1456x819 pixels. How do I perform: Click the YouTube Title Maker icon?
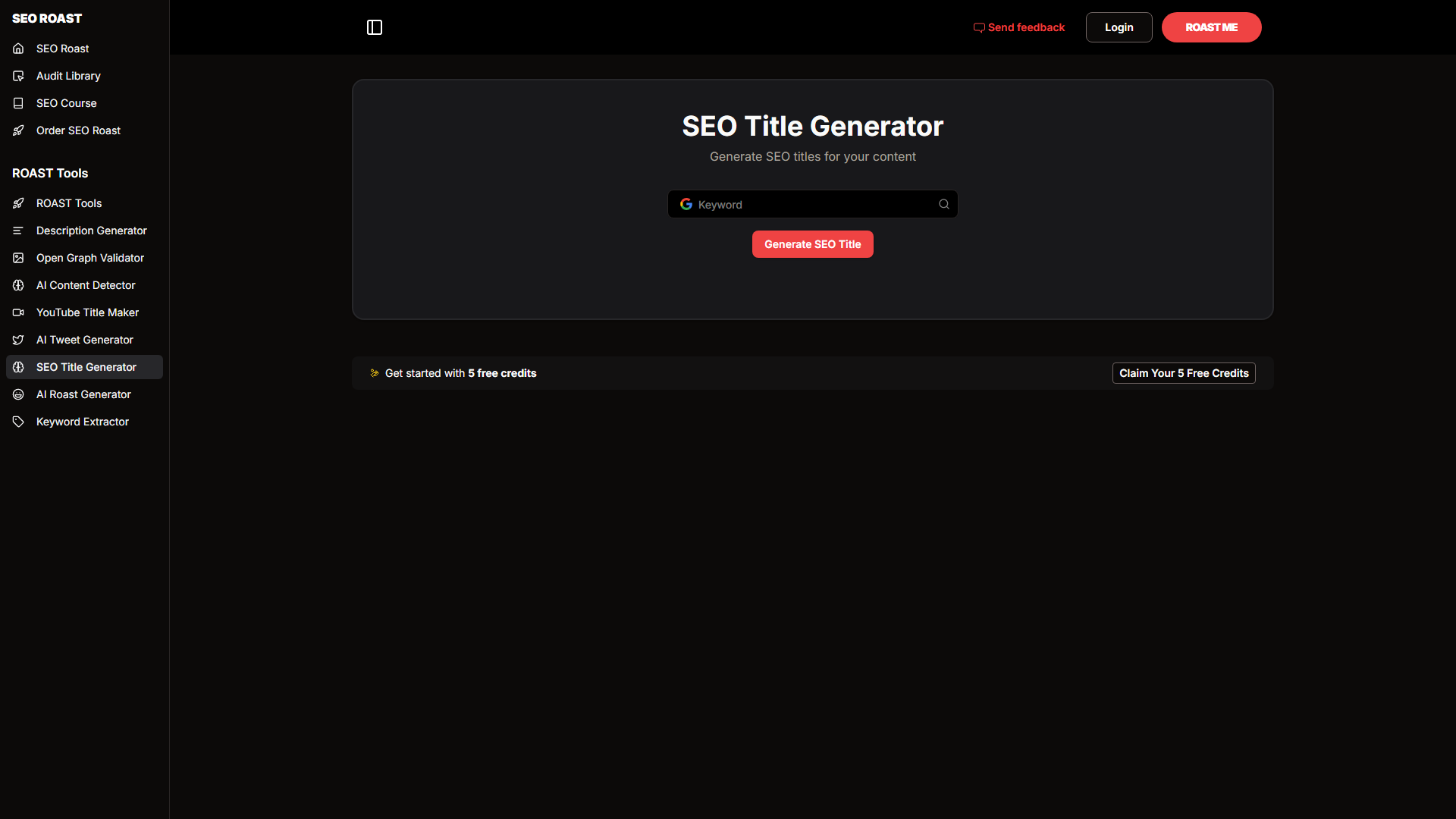tap(18, 312)
